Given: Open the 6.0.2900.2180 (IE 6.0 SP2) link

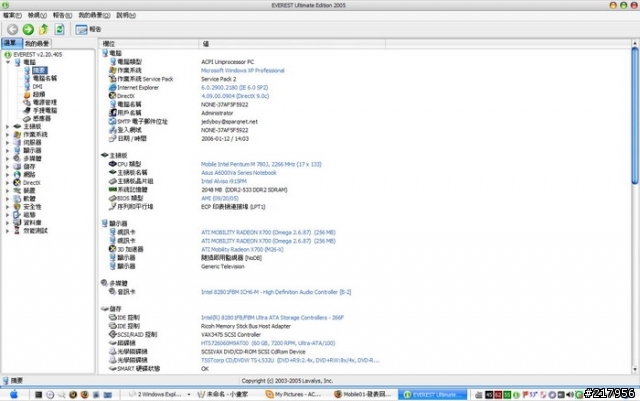Looking at the screenshot, I should coord(235,87).
